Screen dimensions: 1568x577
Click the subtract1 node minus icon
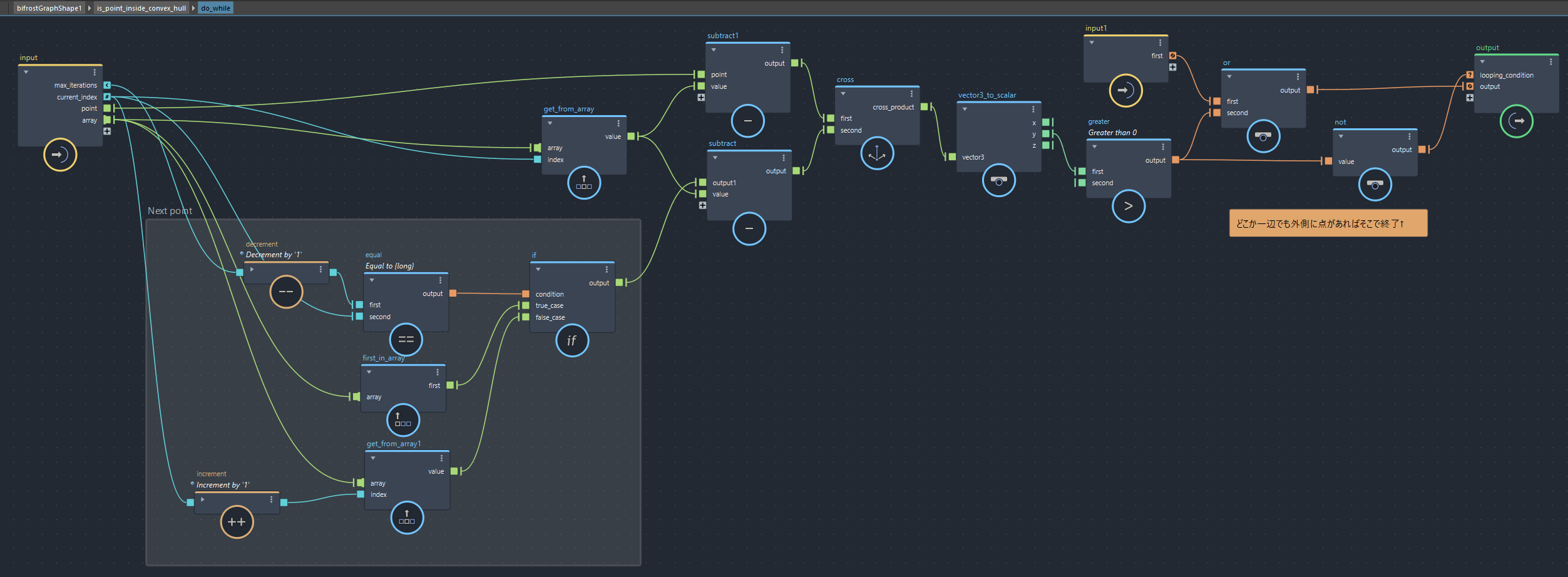747,121
